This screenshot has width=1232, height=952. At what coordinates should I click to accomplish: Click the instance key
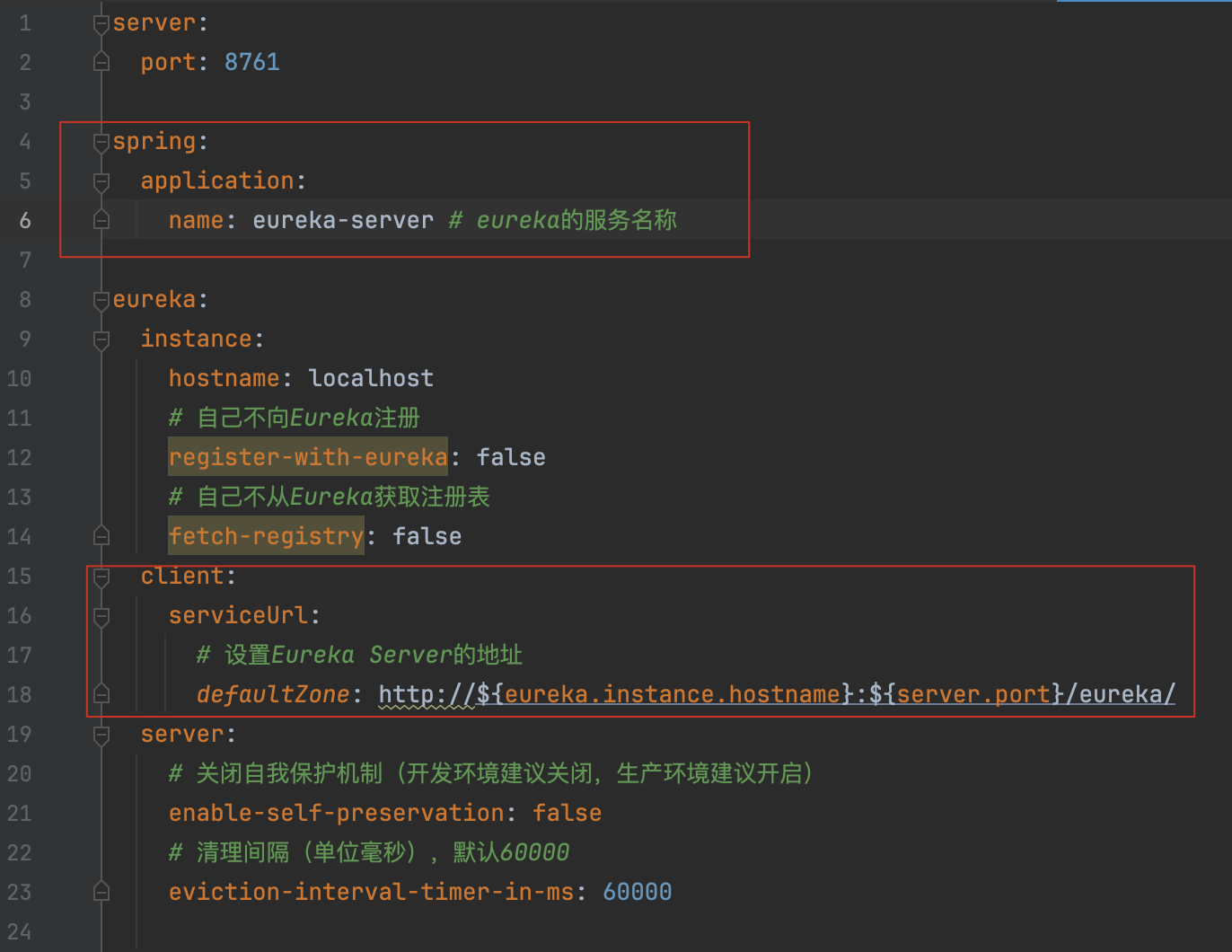pos(197,339)
